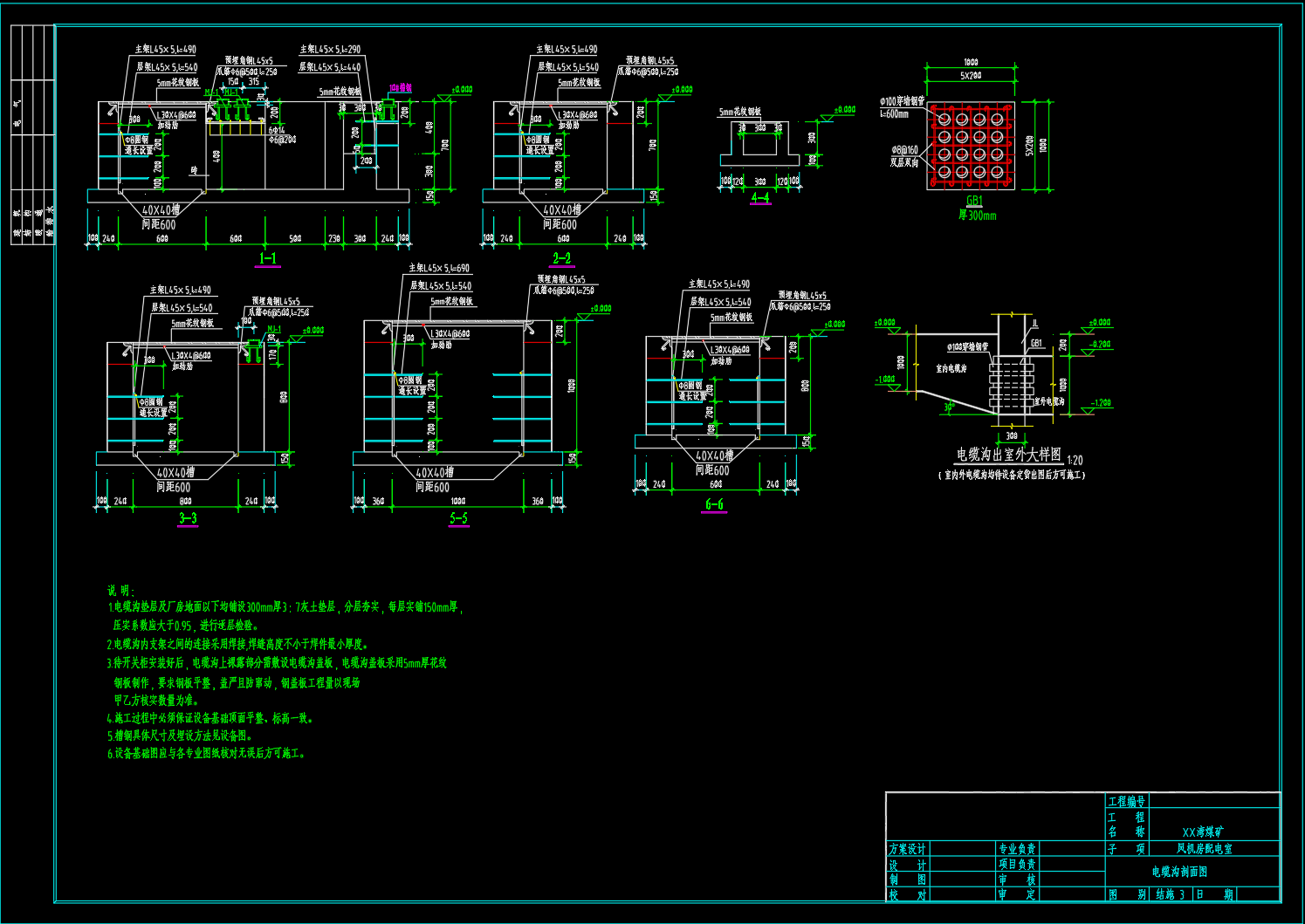Click the 厚300mm thickness note
The height and width of the screenshot is (924, 1305).
click(978, 216)
